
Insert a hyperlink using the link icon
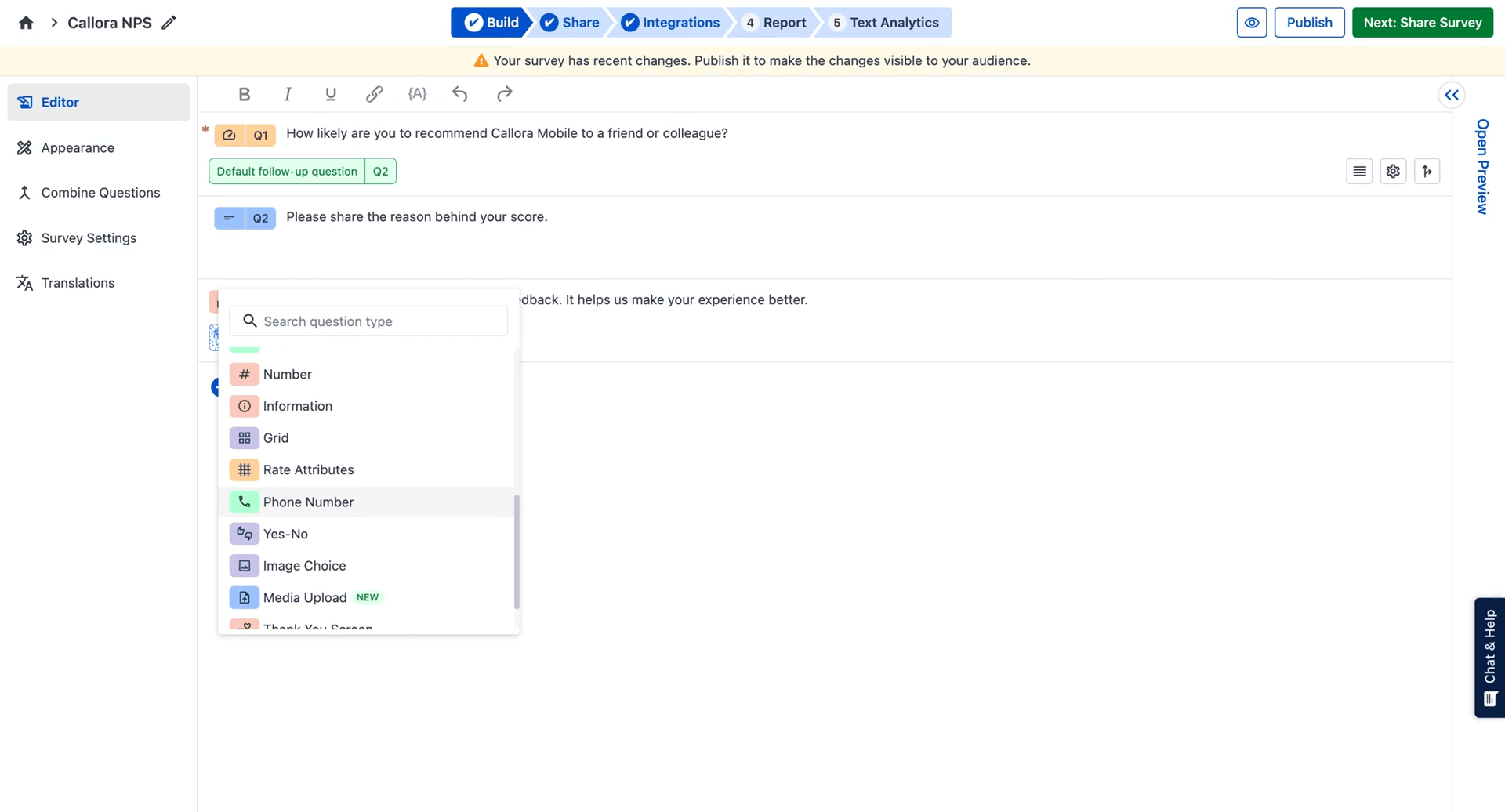click(x=374, y=94)
